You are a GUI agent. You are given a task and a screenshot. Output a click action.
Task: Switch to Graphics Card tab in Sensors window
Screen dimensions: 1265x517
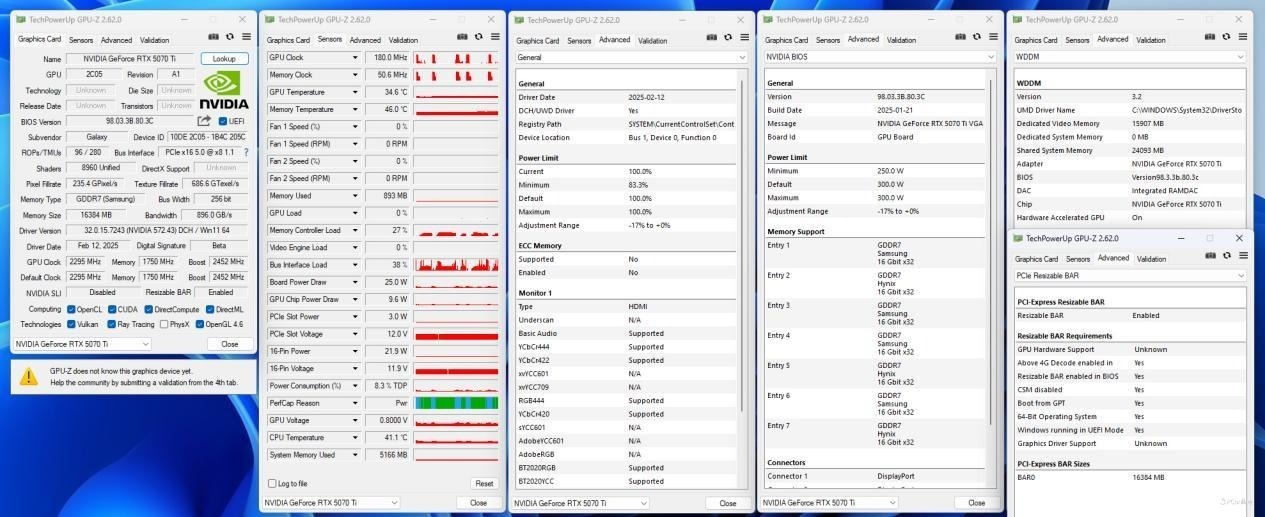click(288, 40)
